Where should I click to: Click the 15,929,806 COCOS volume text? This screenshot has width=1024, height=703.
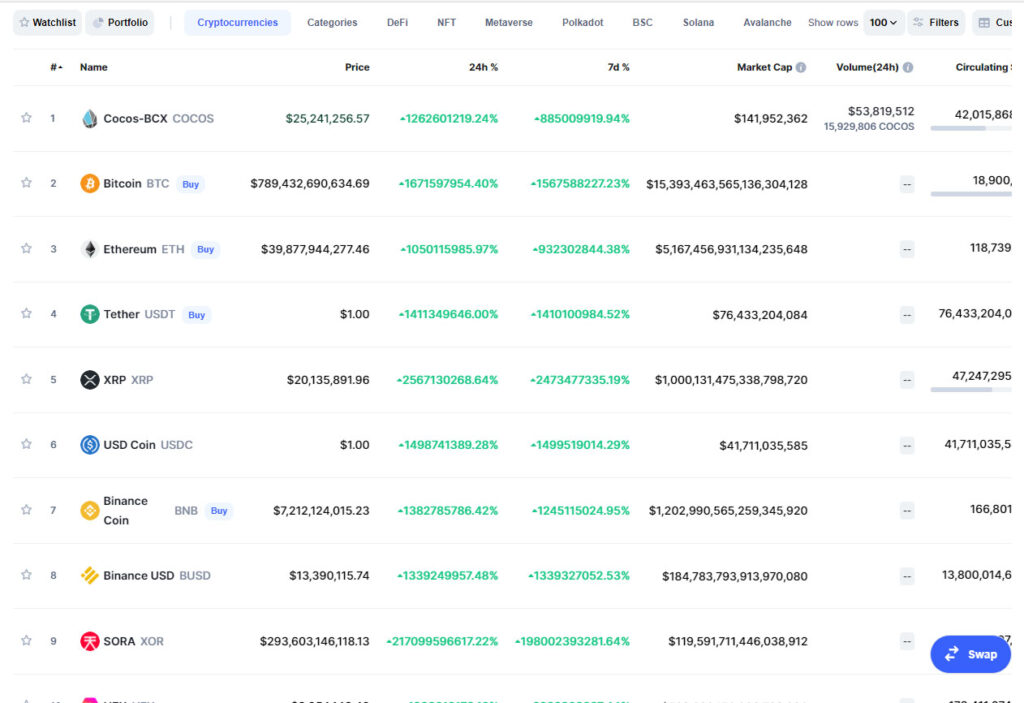click(x=869, y=127)
